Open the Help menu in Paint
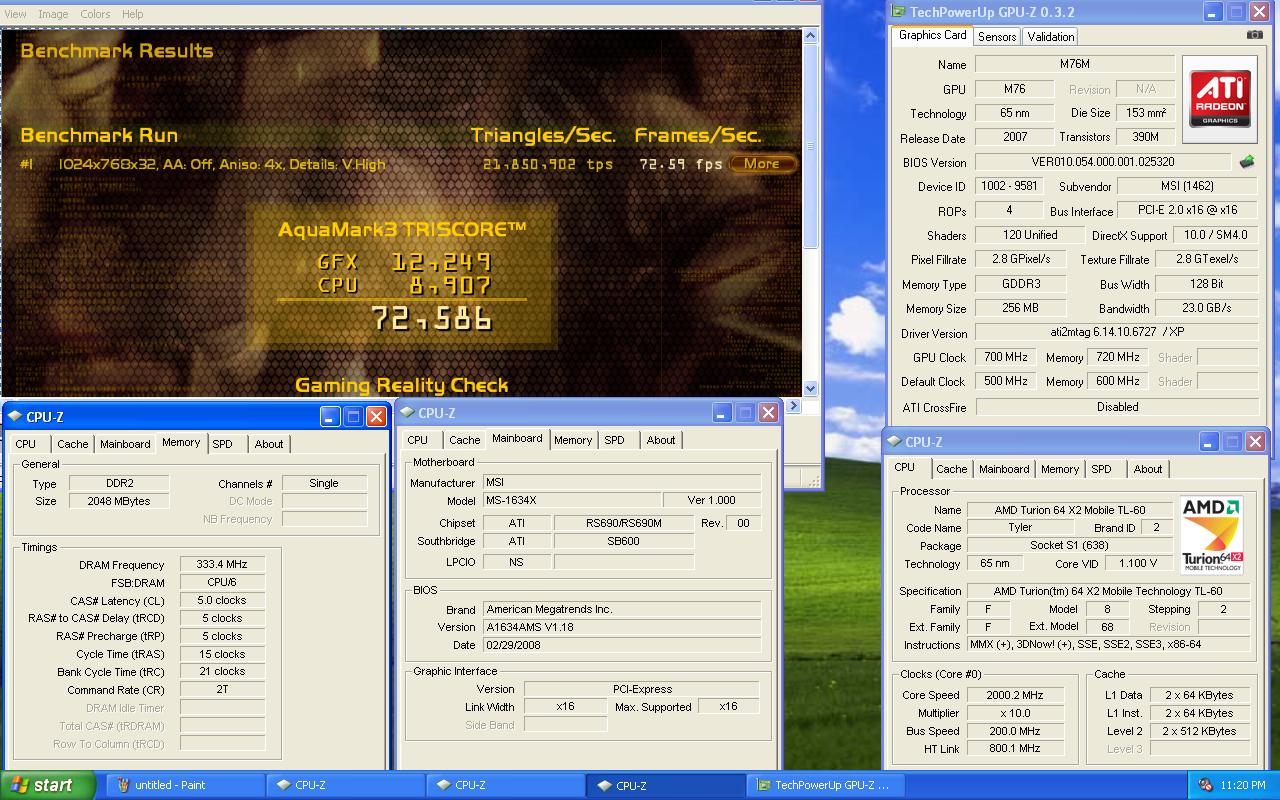This screenshot has height=800, width=1280. point(132,14)
